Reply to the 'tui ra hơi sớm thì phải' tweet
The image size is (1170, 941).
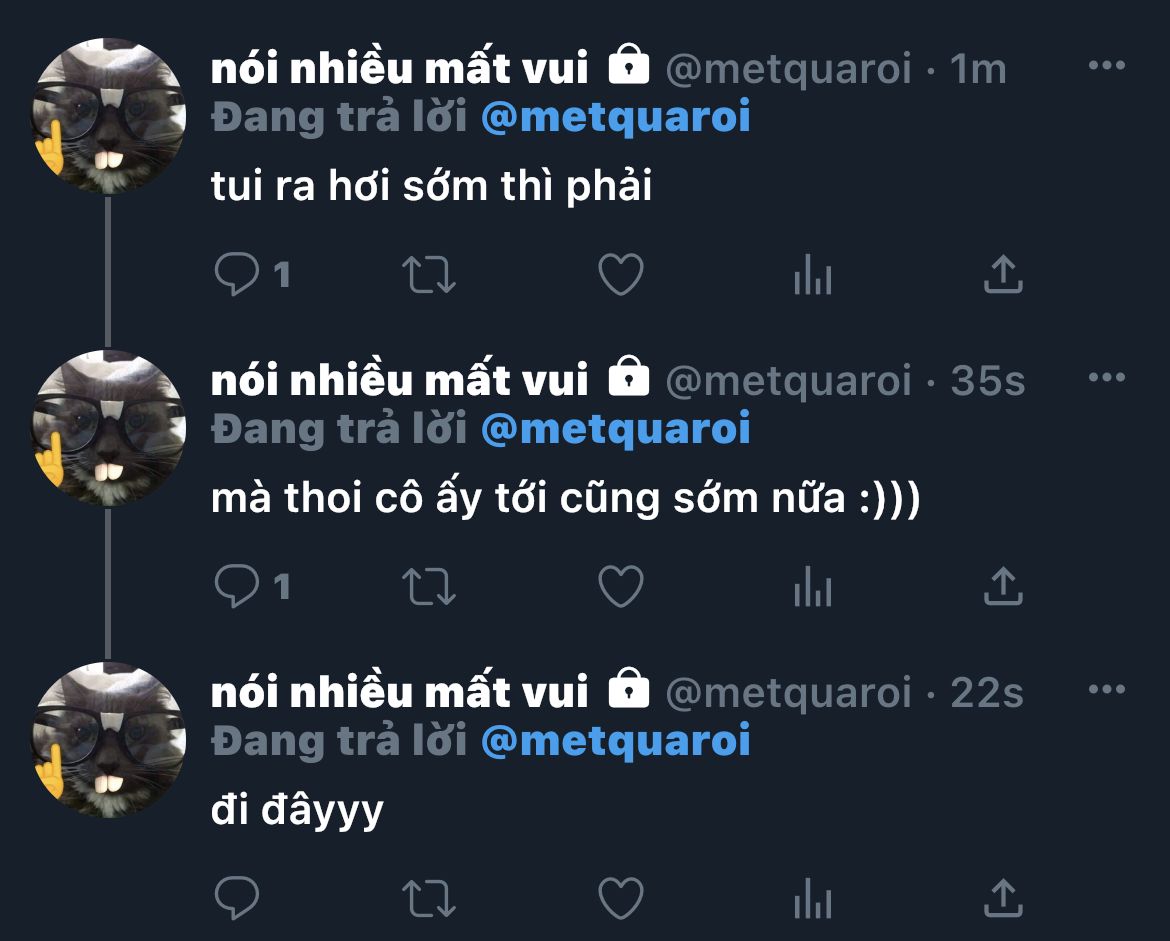pyautogui.click(x=237, y=274)
